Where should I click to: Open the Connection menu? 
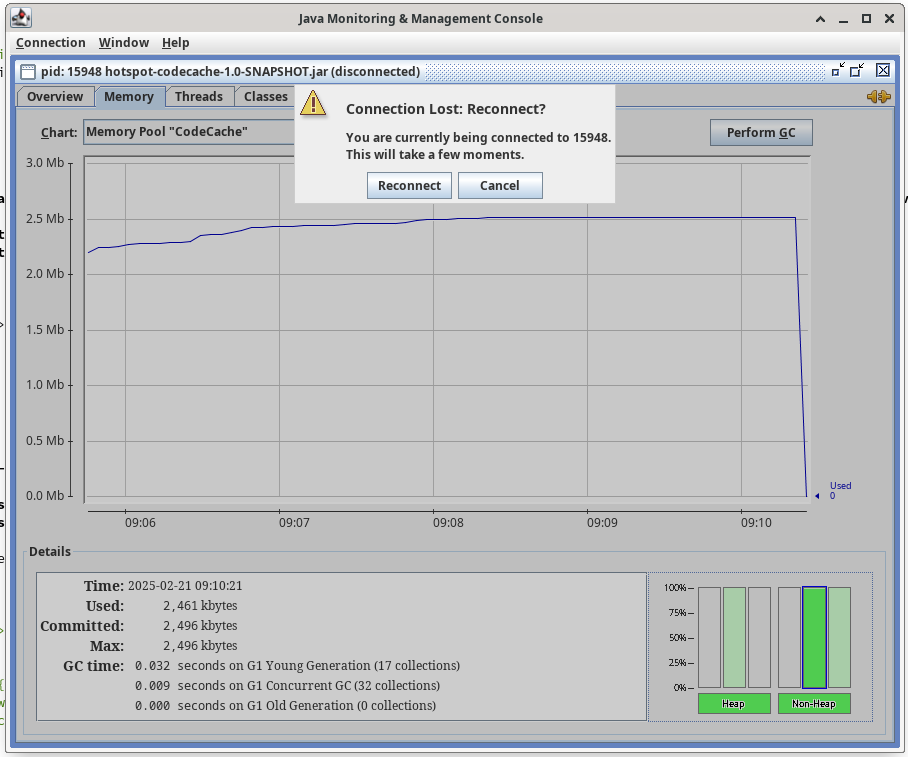click(51, 42)
